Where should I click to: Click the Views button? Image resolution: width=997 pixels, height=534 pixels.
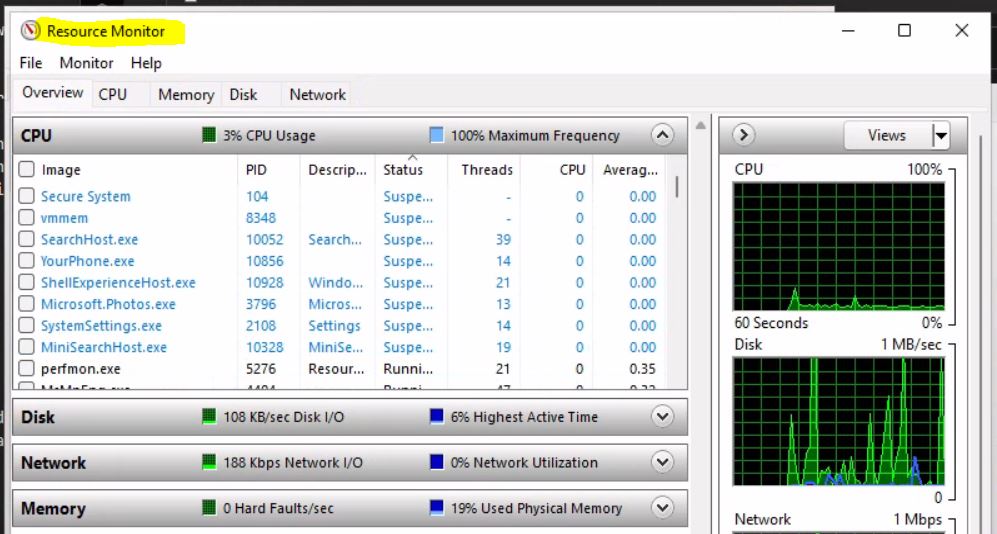click(888, 135)
